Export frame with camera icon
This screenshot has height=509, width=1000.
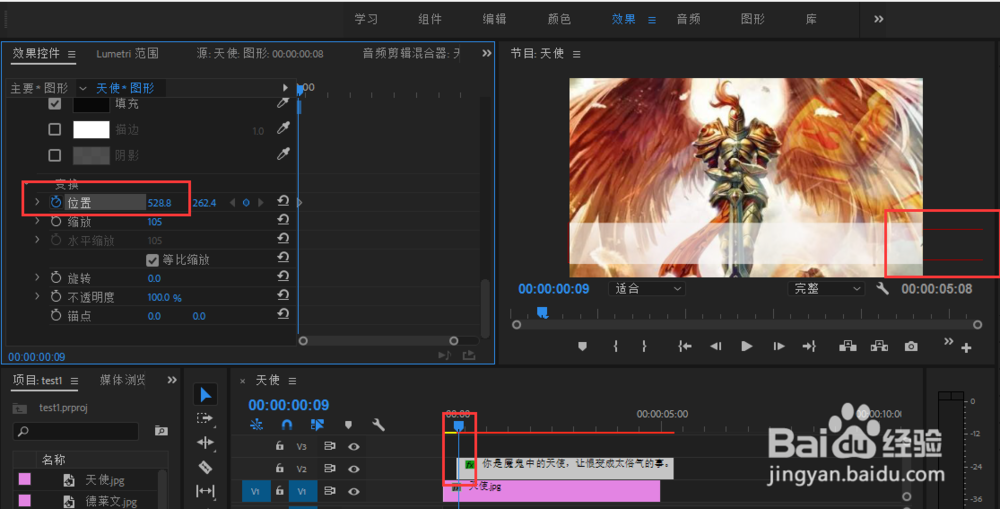click(x=911, y=346)
